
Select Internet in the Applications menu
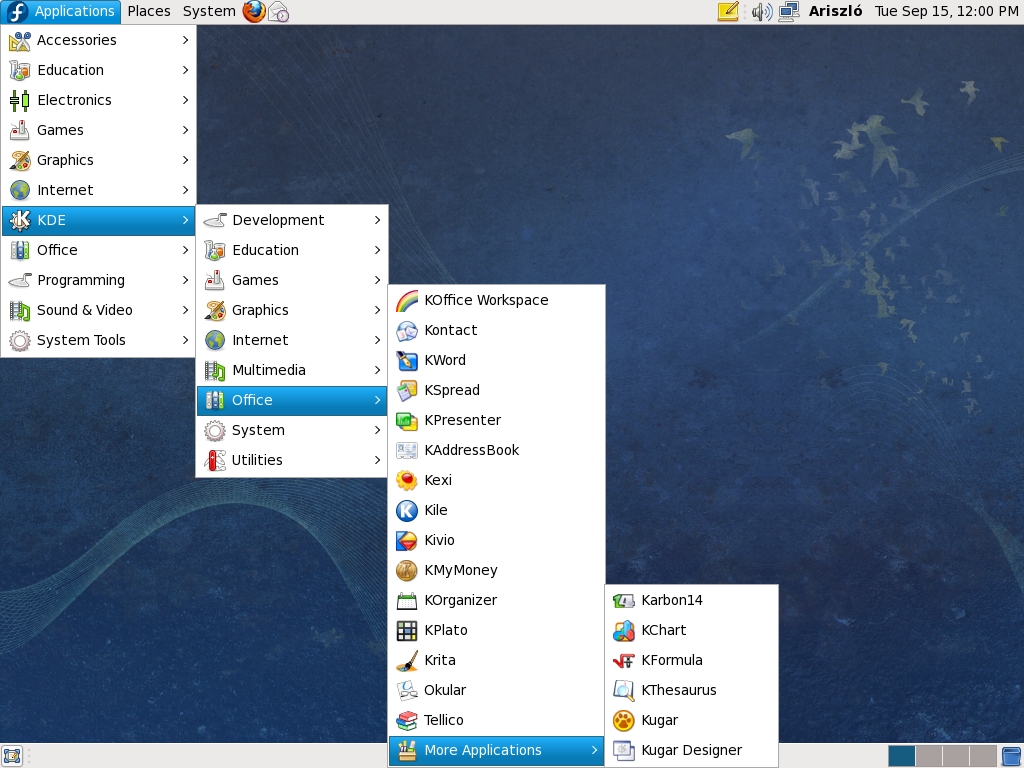click(98, 190)
